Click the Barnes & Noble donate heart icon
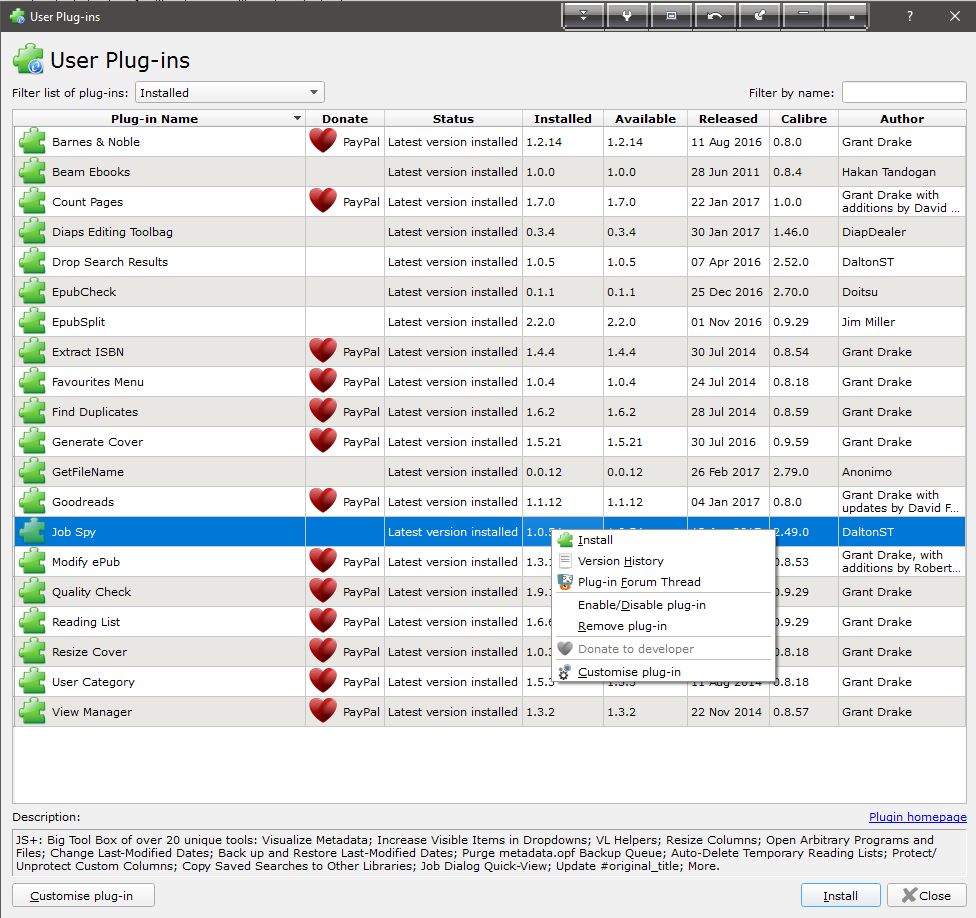The width and height of the screenshot is (976, 918). pyautogui.click(x=323, y=141)
